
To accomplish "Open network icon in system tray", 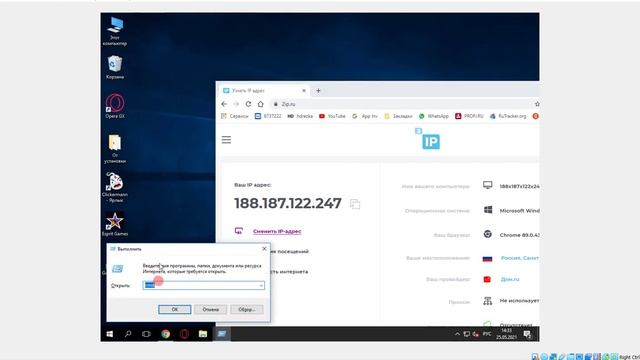I will coord(467,334).
